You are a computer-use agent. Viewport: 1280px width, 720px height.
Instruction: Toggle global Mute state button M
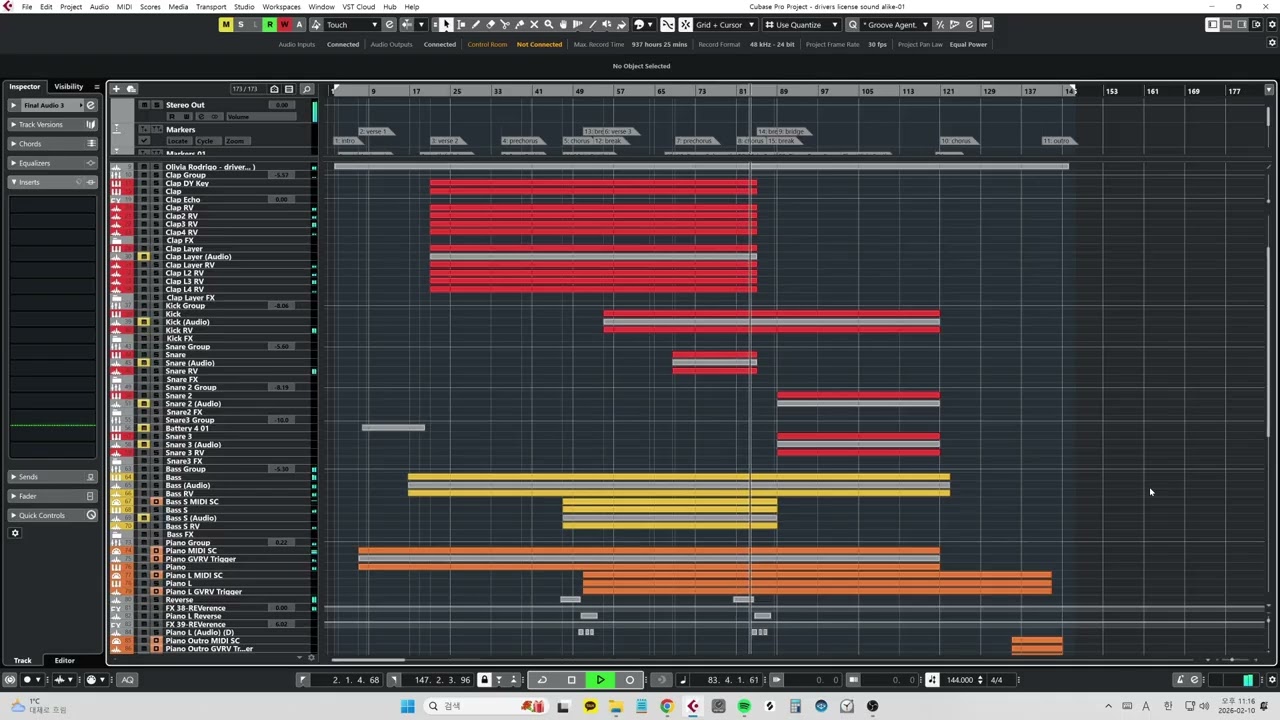point(226,25)
